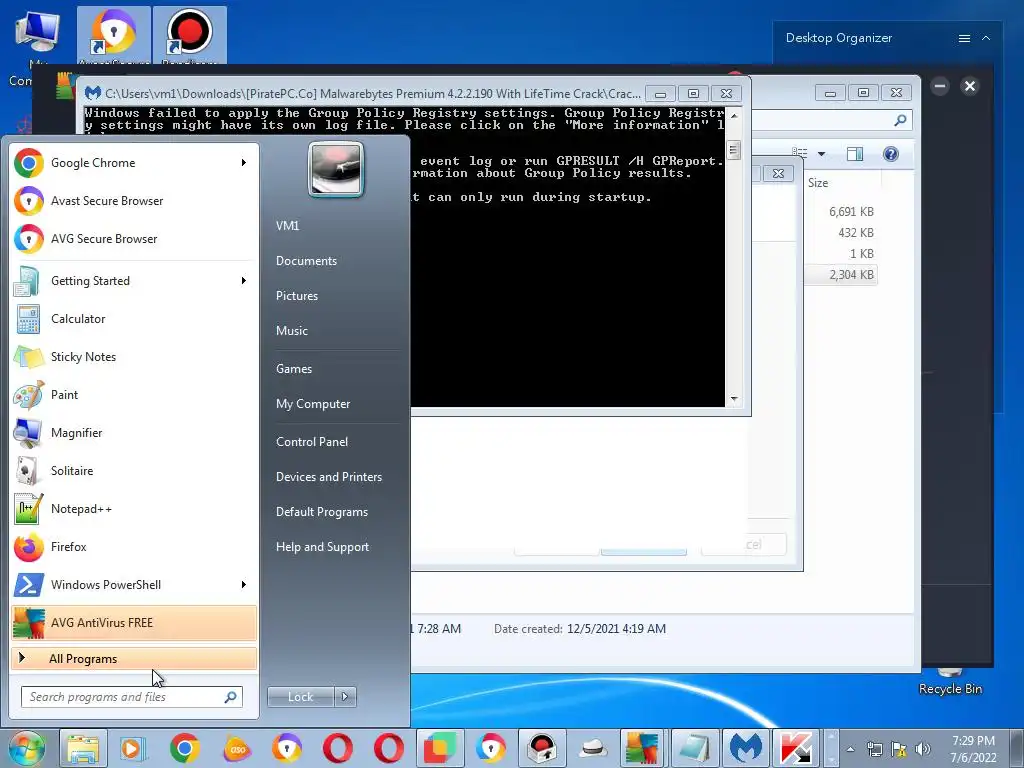Open Google Chrome taskbar icon

185,748
